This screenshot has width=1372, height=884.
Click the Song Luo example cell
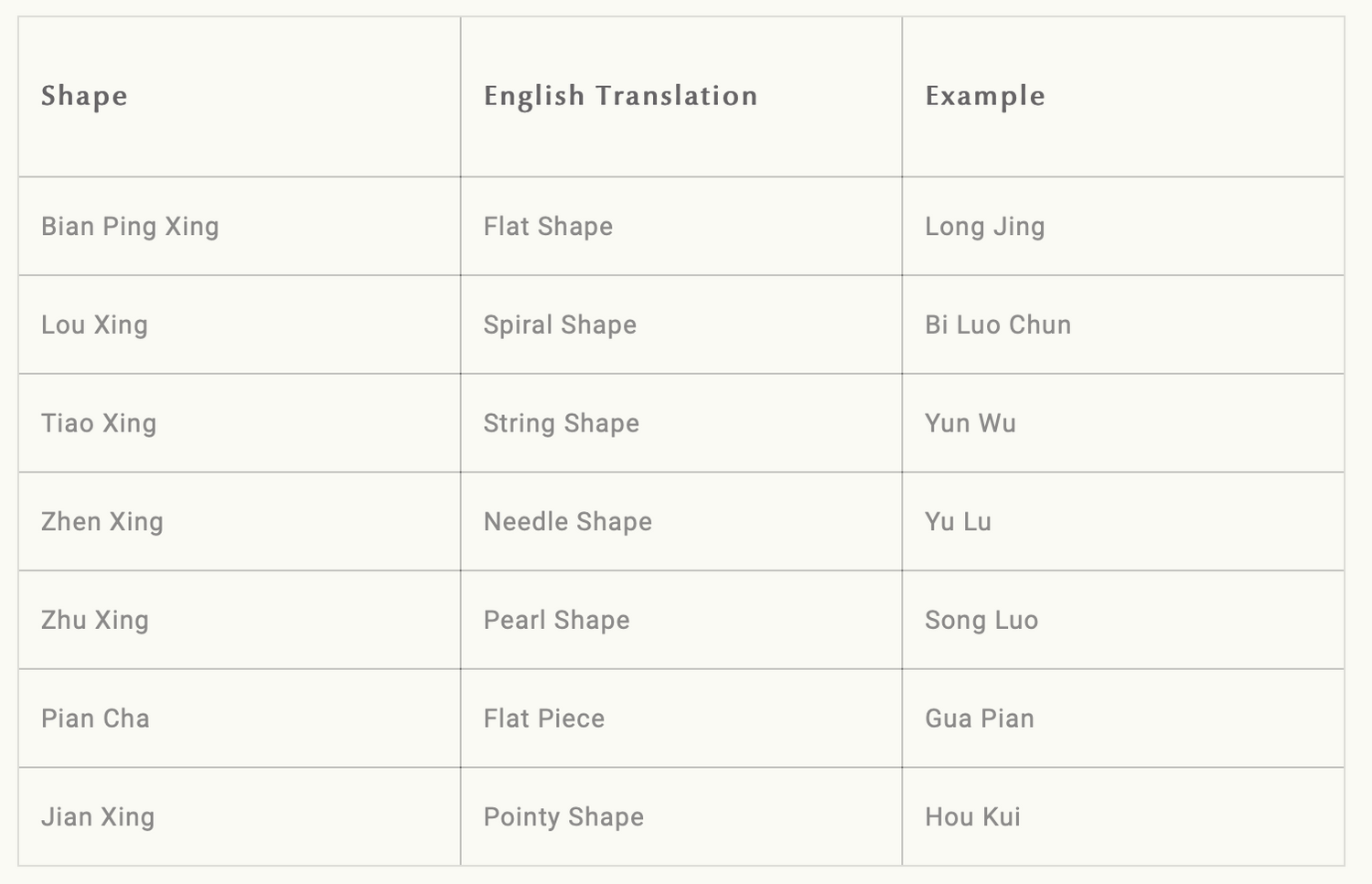click(1123, 620)
